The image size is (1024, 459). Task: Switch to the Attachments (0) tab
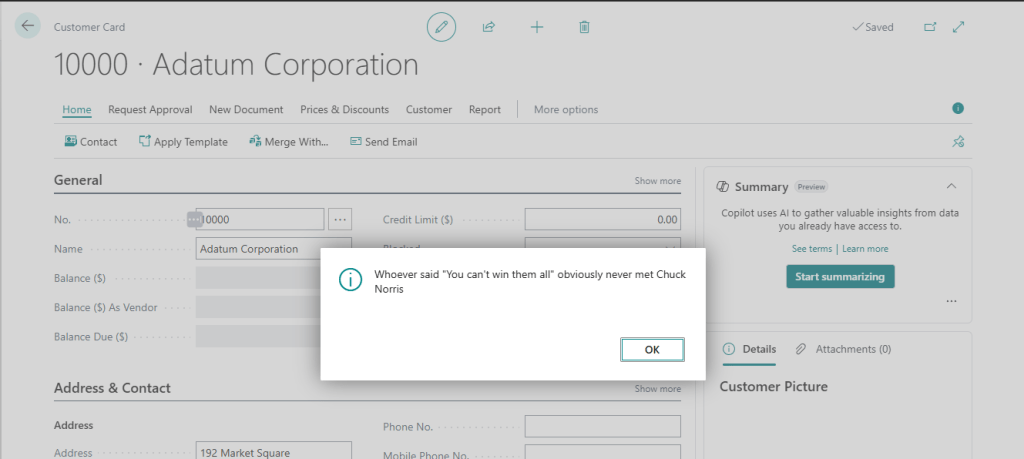pos(843,349)
